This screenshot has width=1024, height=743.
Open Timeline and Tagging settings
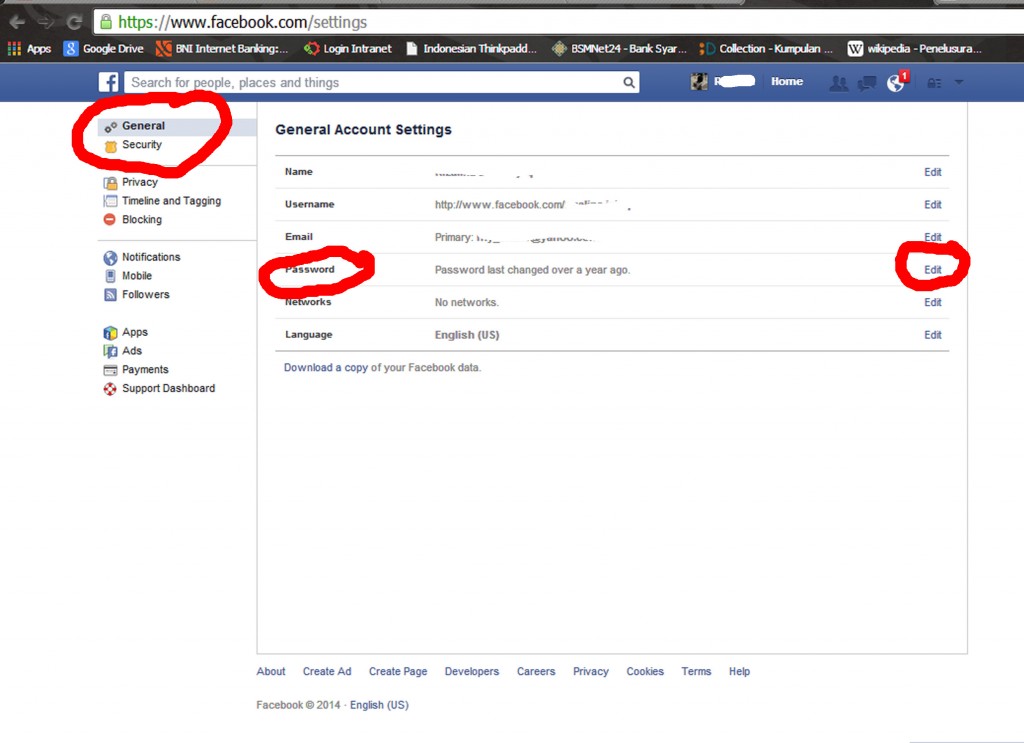click(x=171, y=201)
